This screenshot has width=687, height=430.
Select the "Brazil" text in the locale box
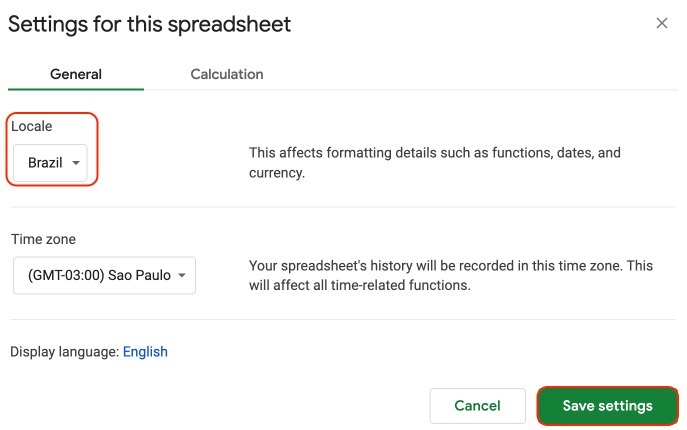[x=45, y=163]
